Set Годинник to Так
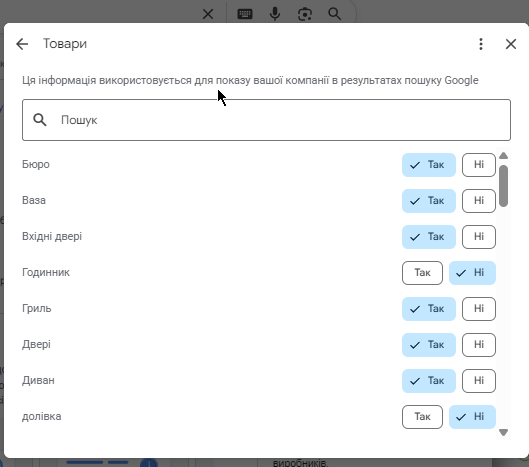This screenshot has height=467, width=529. (x=422, y=273)
